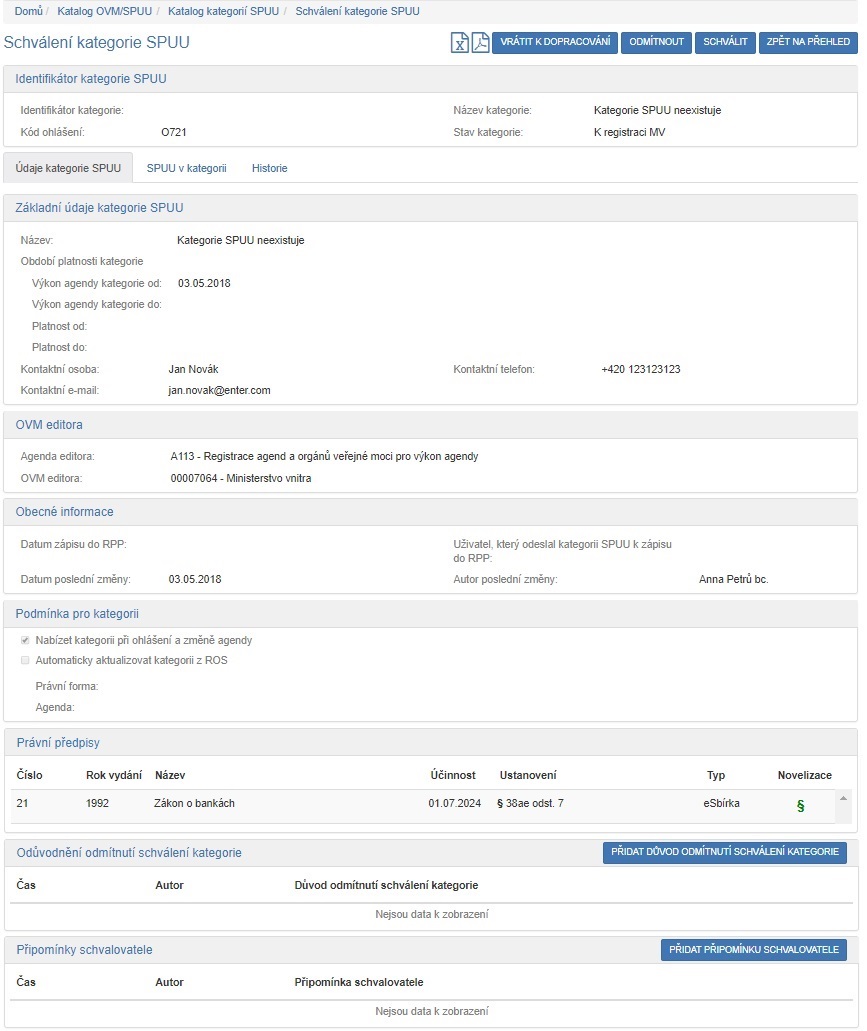The image size is (867, 1031).
Task: Enable 'Automaticky aktualizovat kategorii z ROS' checkbox
Action: [x=26, y=660]
